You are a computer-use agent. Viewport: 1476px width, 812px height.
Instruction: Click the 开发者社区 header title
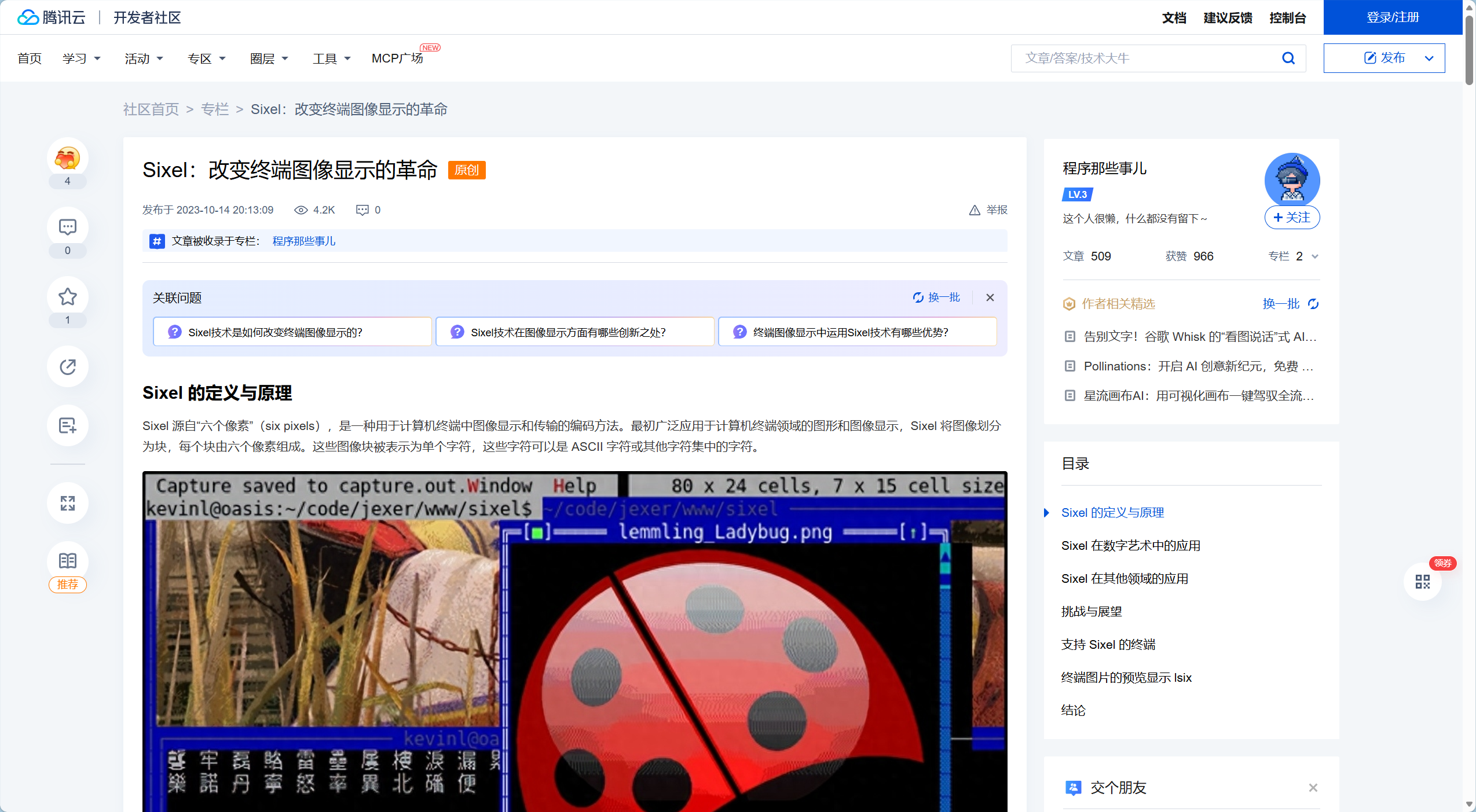(147, 17)
